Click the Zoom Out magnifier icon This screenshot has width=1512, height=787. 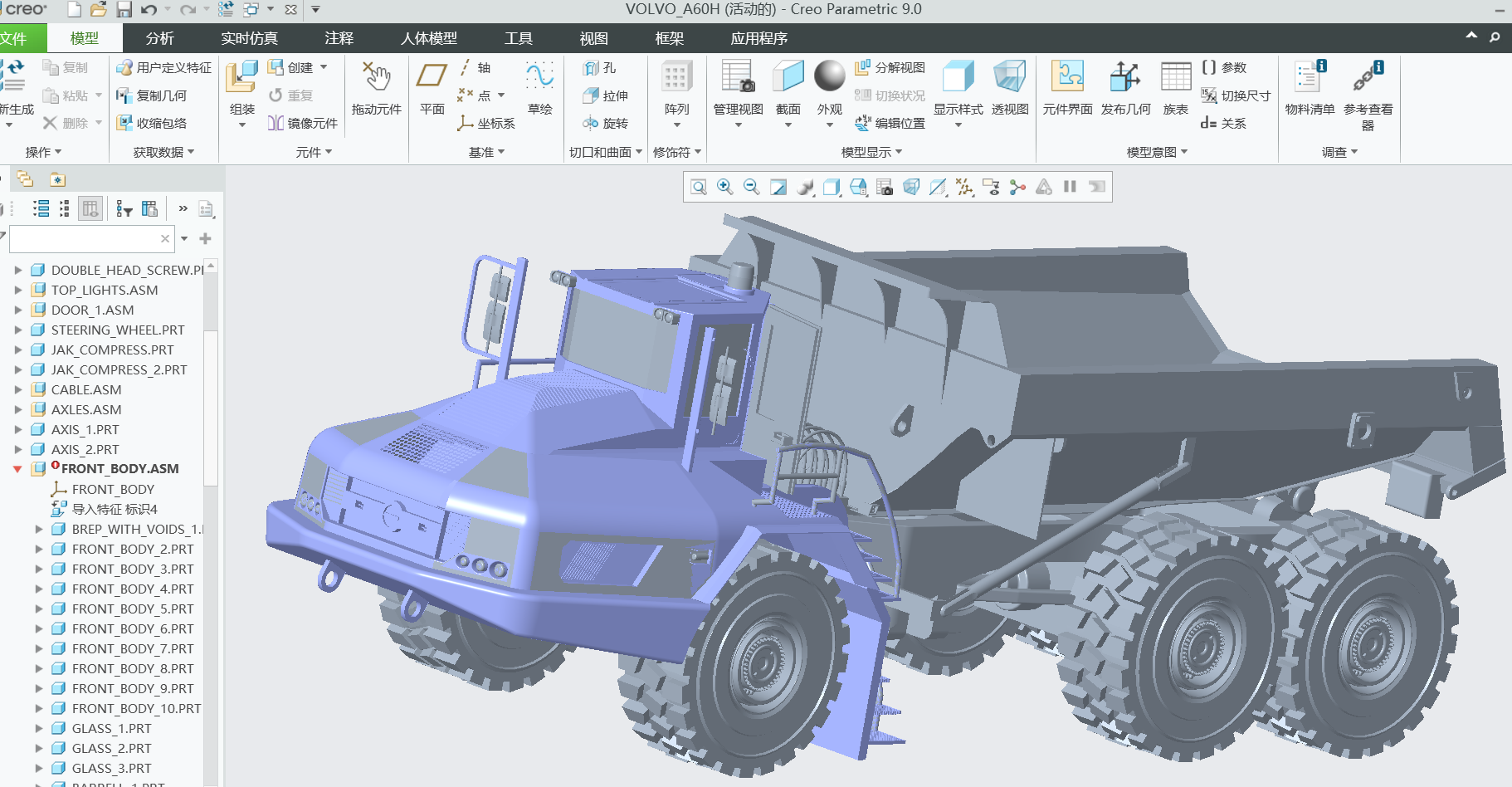coord(752,187)
